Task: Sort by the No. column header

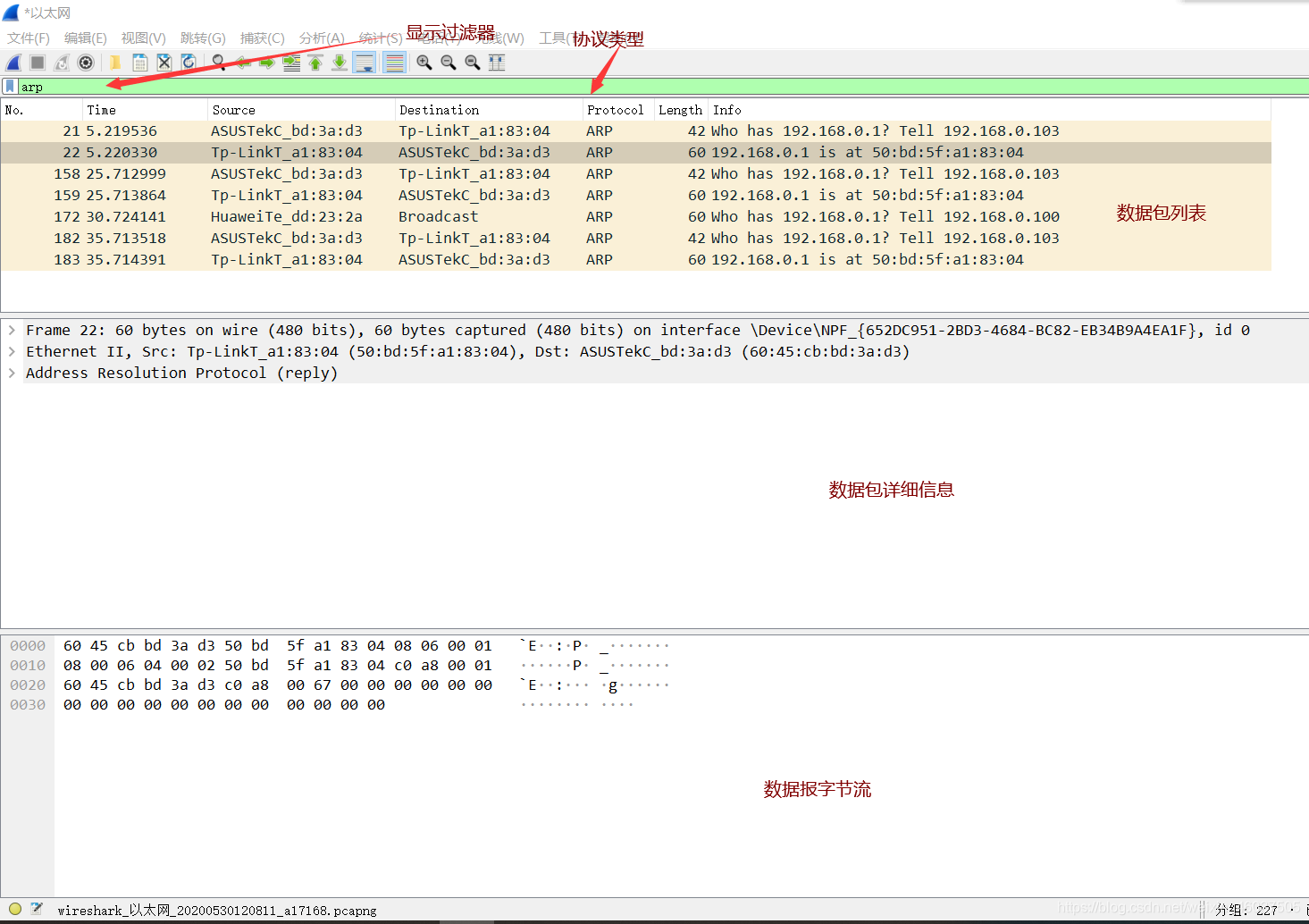Action: point(42,110)
